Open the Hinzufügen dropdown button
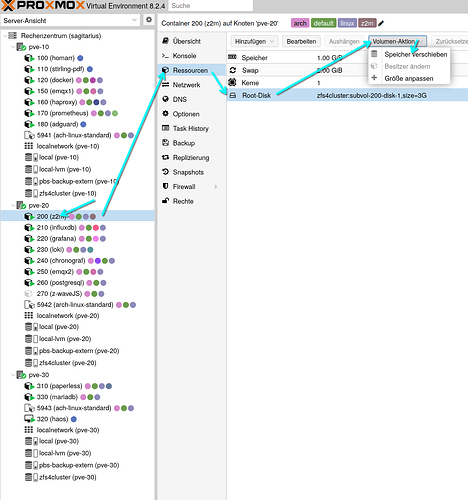 (254, 41)
